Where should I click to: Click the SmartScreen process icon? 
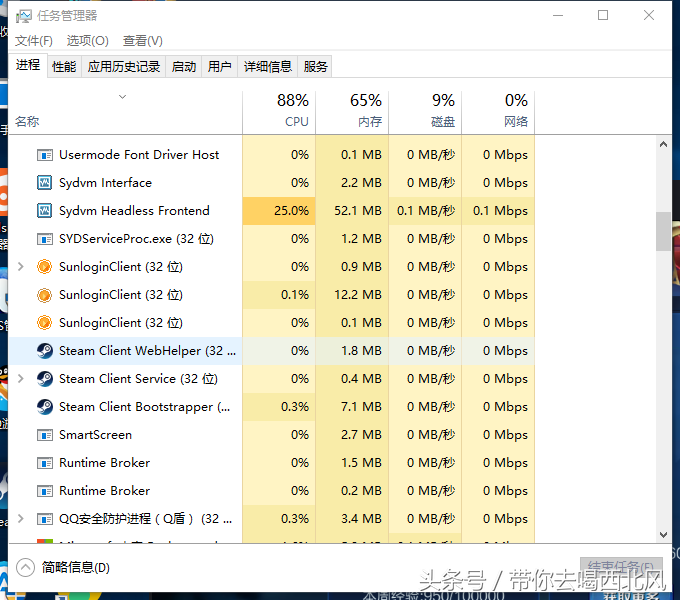coord(45,435)
